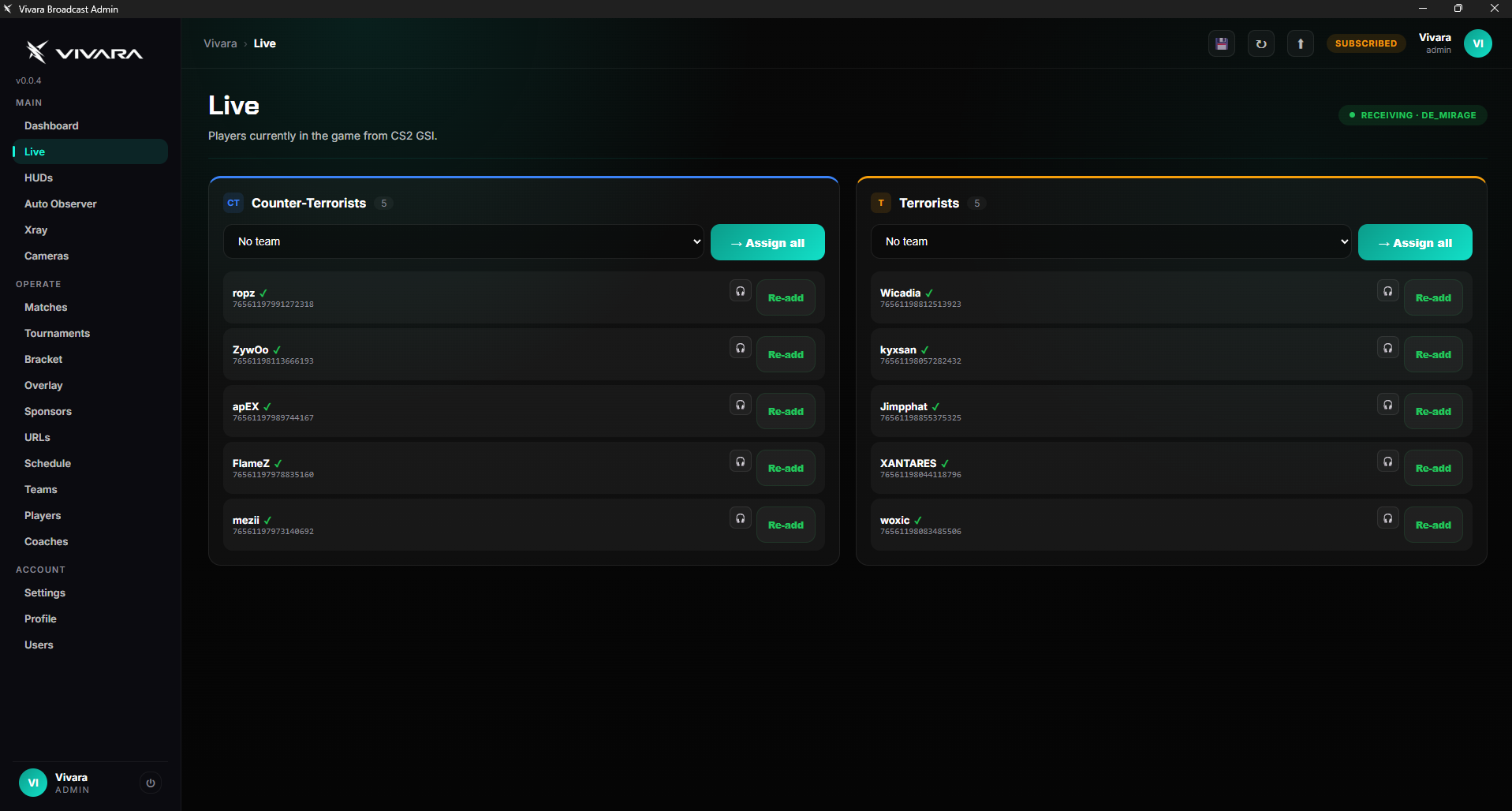The image size is (1512, 811).
Task: Click the power logout icon in sidebar
Action: 151,783
